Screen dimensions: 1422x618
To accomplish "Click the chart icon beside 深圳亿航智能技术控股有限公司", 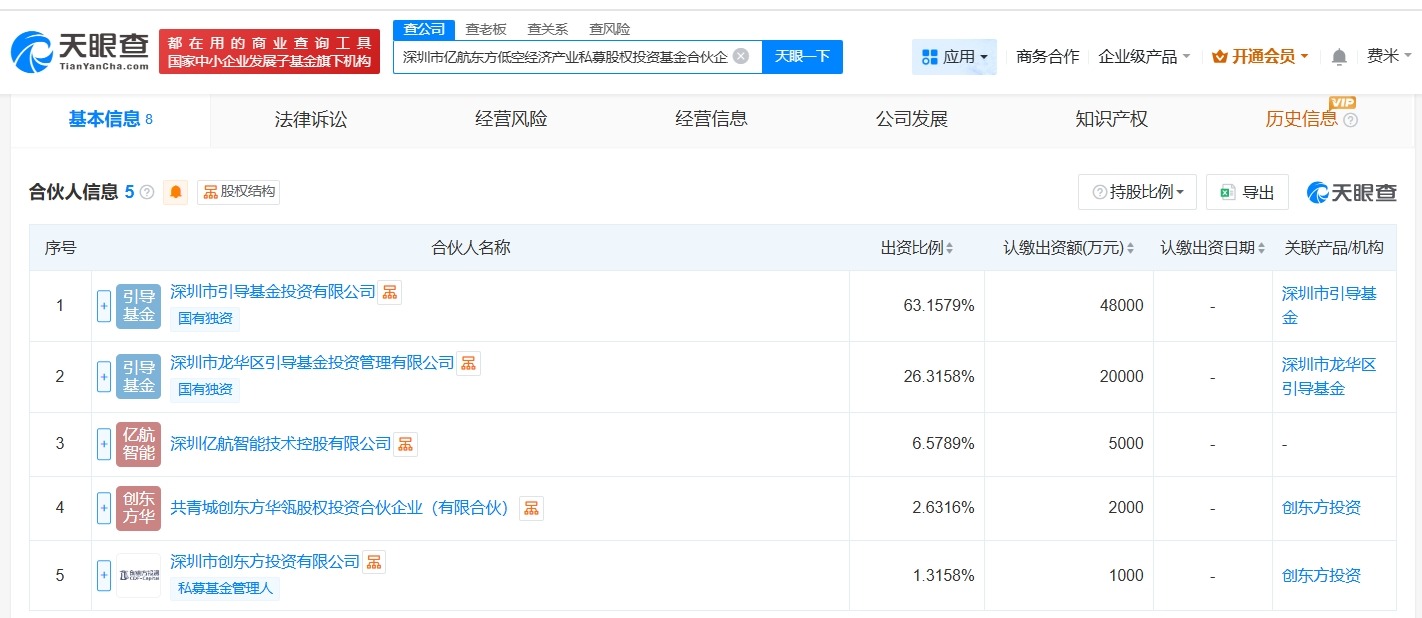I will [405, 444].
